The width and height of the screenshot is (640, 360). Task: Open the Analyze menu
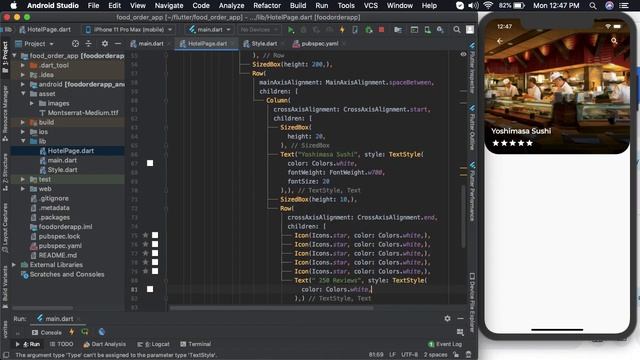[231, 6]
